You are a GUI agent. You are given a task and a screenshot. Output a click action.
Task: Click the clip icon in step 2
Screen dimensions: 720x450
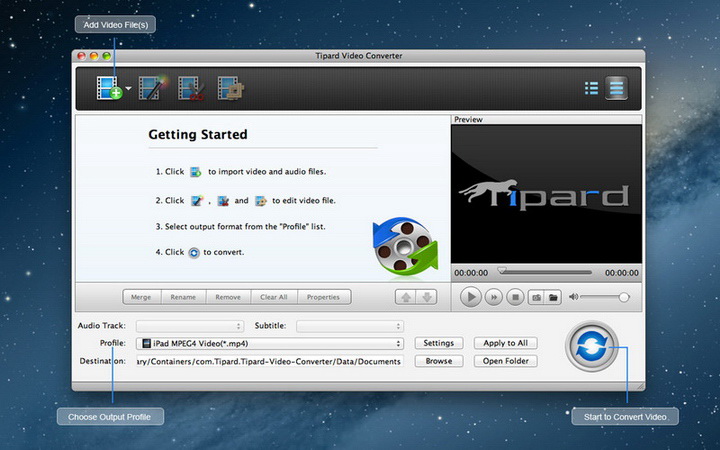223,201
